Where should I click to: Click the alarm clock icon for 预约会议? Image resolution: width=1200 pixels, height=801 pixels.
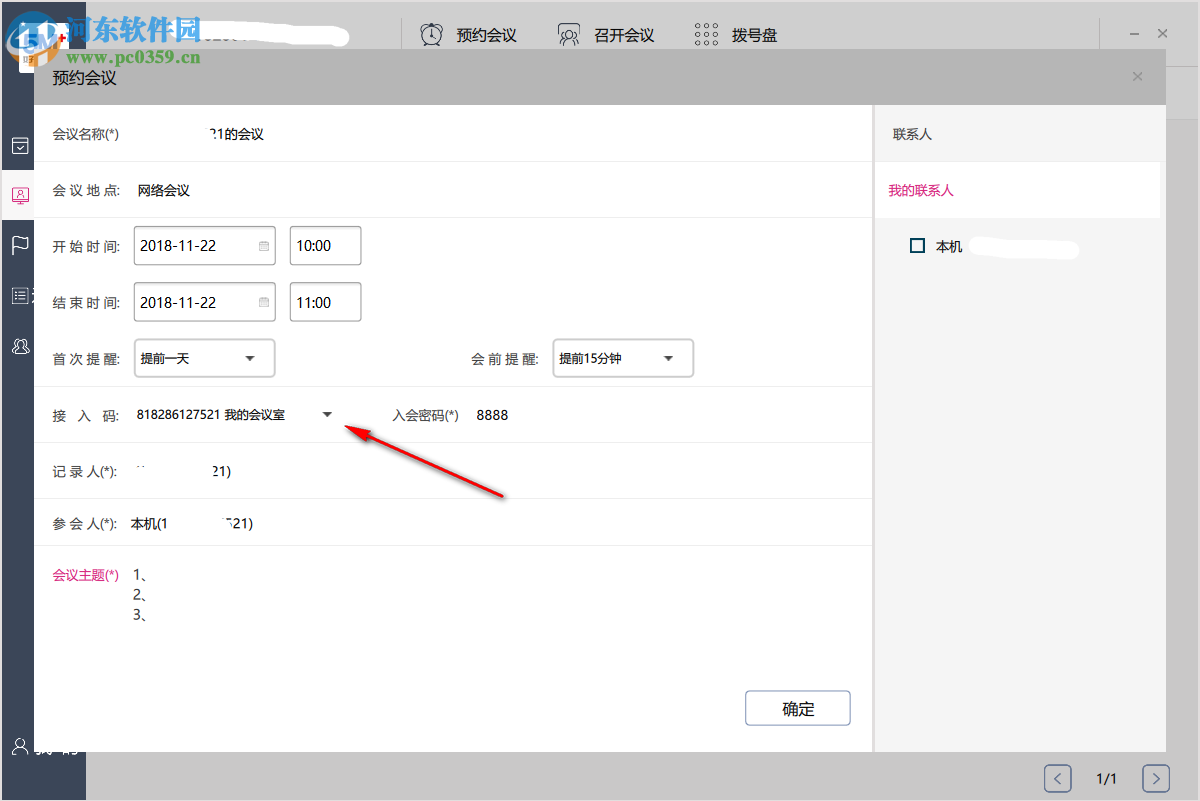click(x=431, y=35)
